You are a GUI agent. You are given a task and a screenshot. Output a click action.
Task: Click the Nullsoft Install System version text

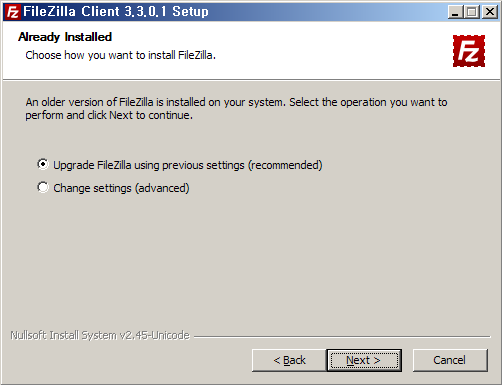(x=100, y=335)
